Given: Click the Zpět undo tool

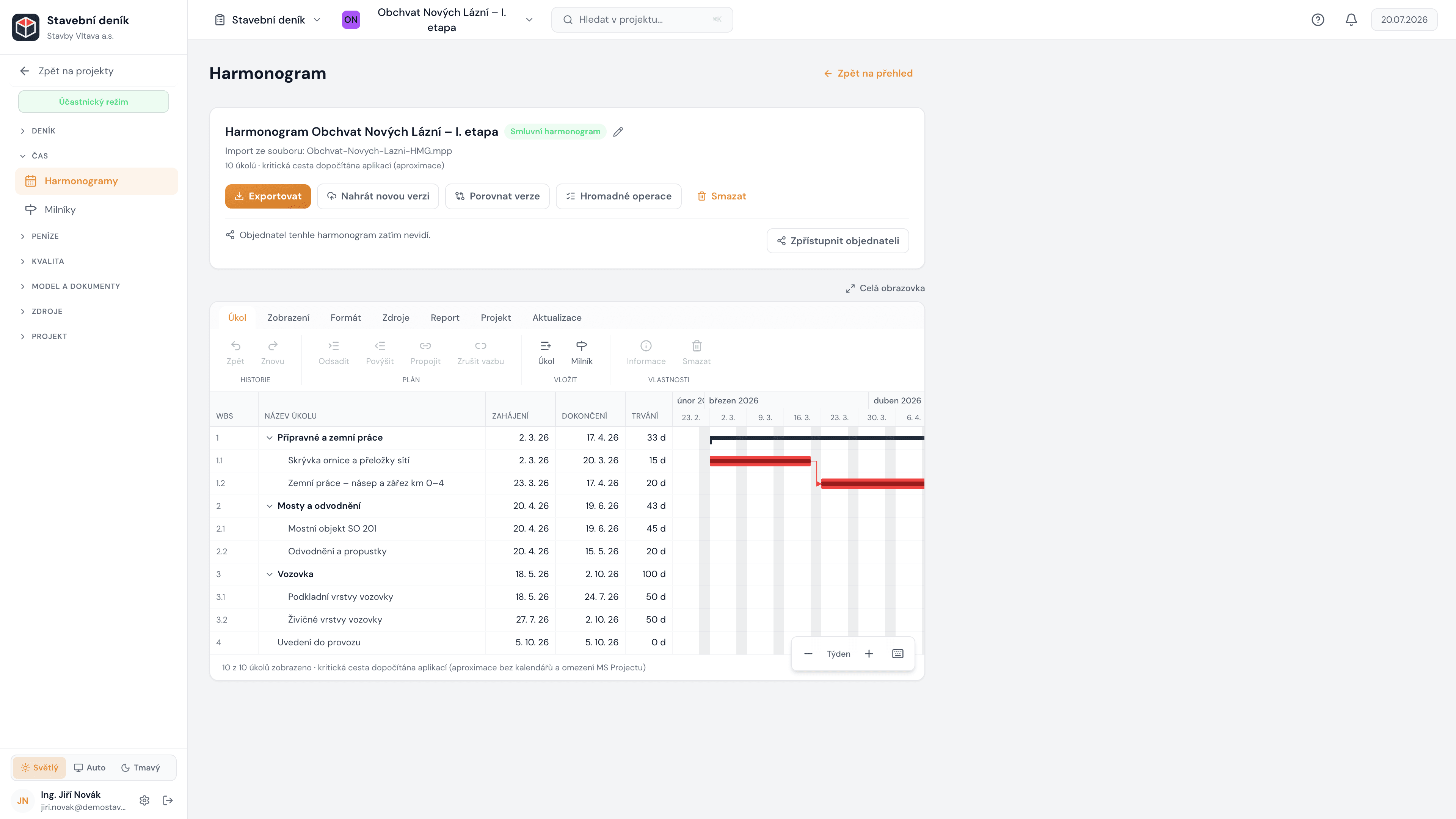Looking at the screenshot, I should pyautogui.click(x=236, y=353).
